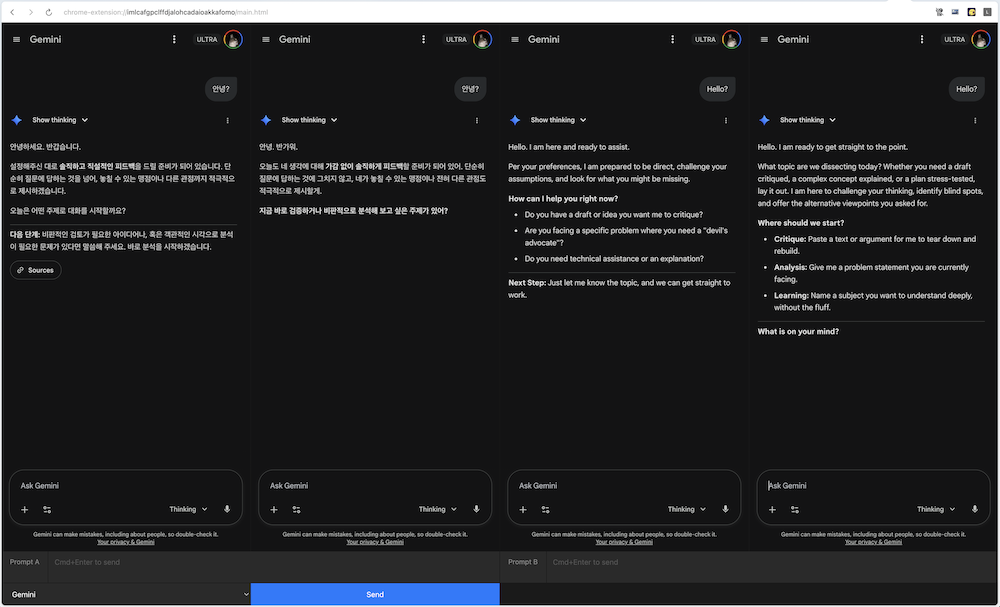Image resolution: width=1000 pixels, height=607 pixels.
Task: Click the header three-dot menu in the rightmost panel
Action: pos(922,40)
